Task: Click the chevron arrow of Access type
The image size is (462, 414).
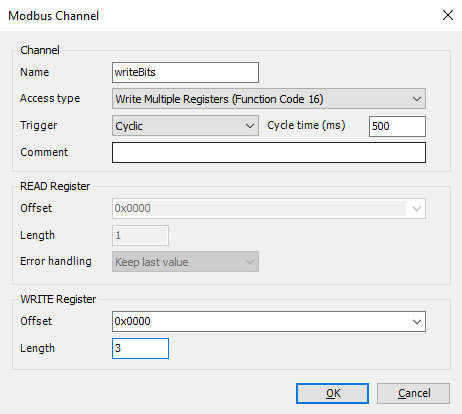Action: click(x=417, y=99)
